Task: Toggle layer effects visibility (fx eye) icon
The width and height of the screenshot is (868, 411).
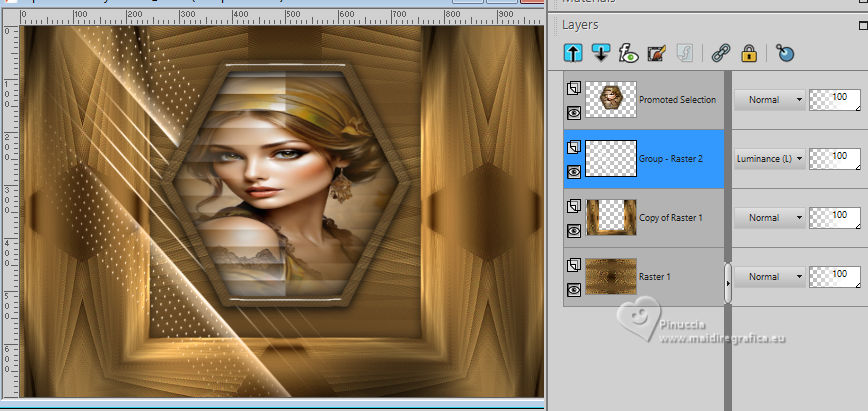Action: (x=628, y=53)
